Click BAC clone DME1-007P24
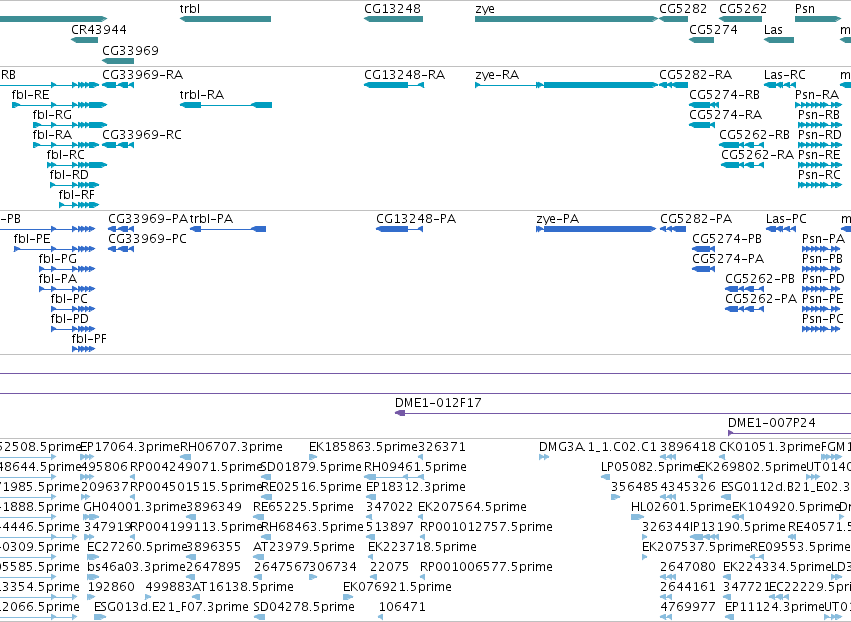This screenshot has width=851, height=622. point(789,433)
